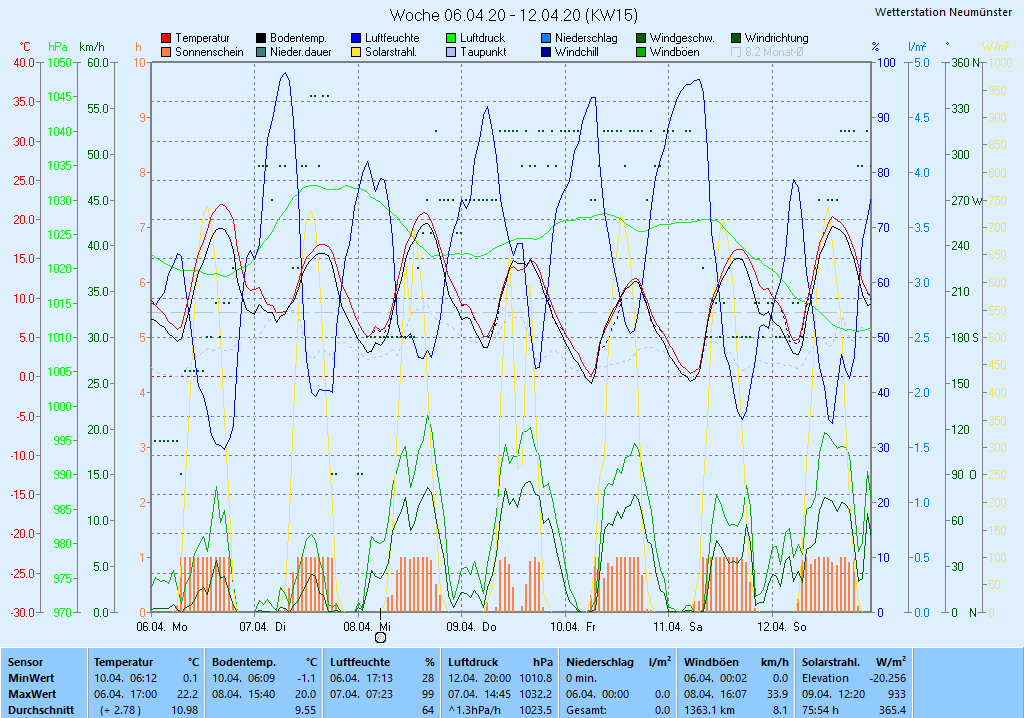Click the orange Sonnenschein legend swatch
The image size is (1024, 718).
(x=166, y=52)
